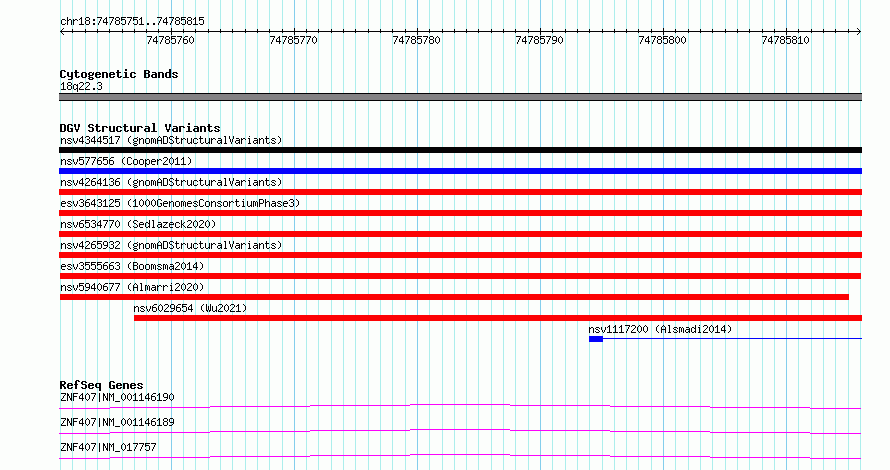The height and width of the screenshot is (470, 890).
Task: Select the nsv6029654 Wu2021 label
Action: click(190, 308)
